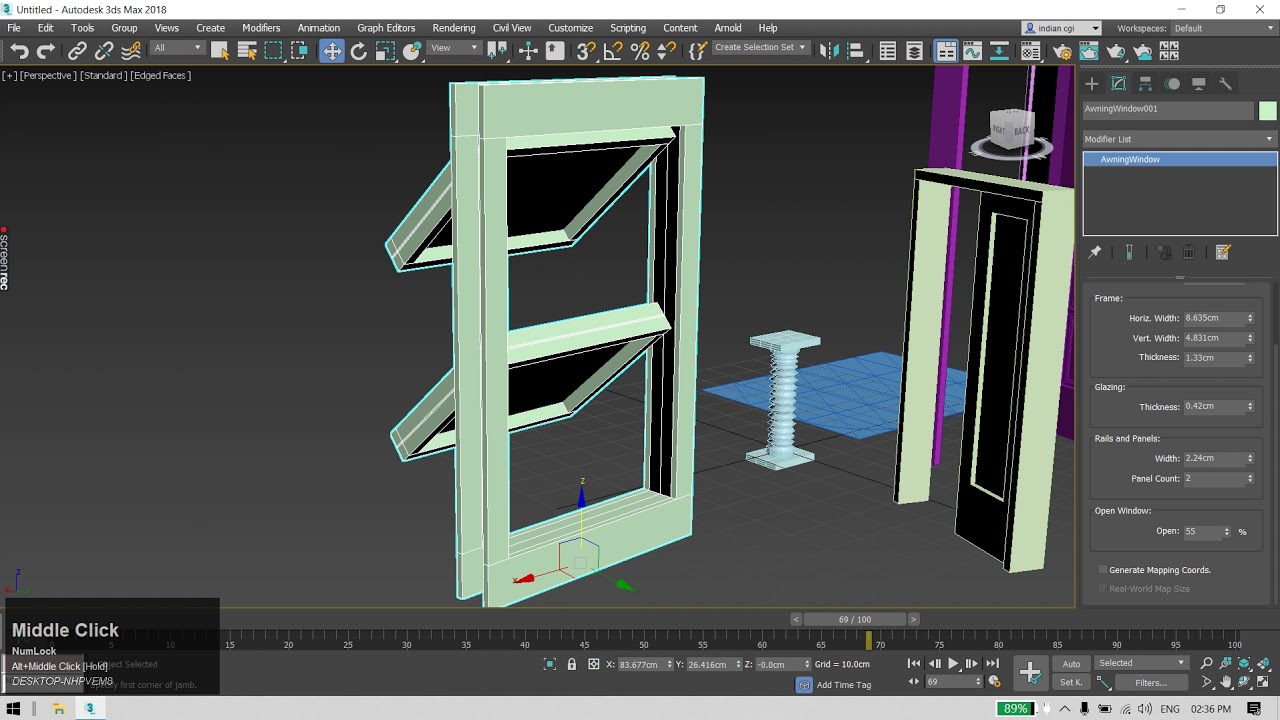Open the Schematic View icon
Image resolution: width=1280 pixels, height=720 pixels.
tap(999, 51)
